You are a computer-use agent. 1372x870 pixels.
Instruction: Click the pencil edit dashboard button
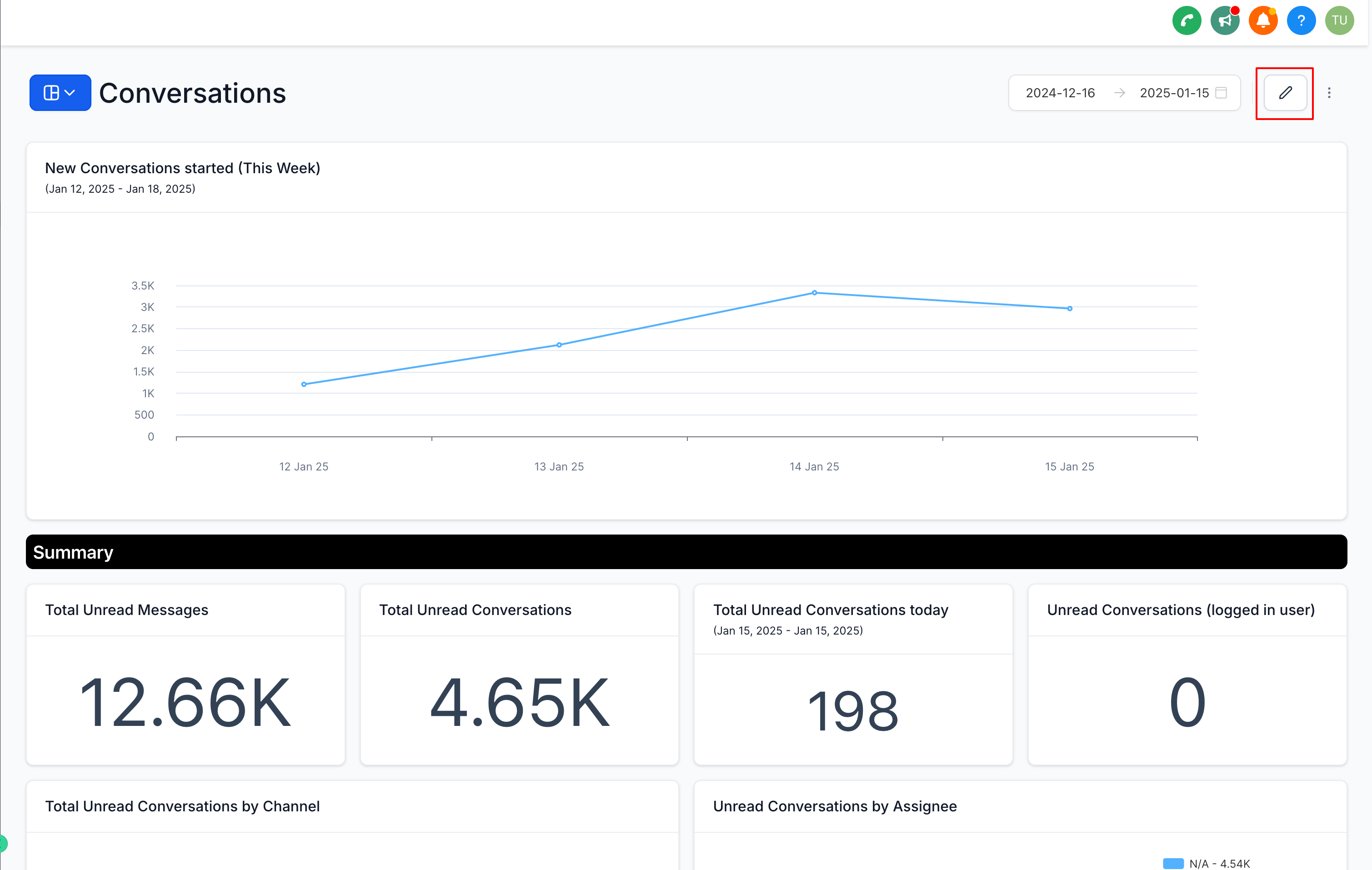(1285, 93)
